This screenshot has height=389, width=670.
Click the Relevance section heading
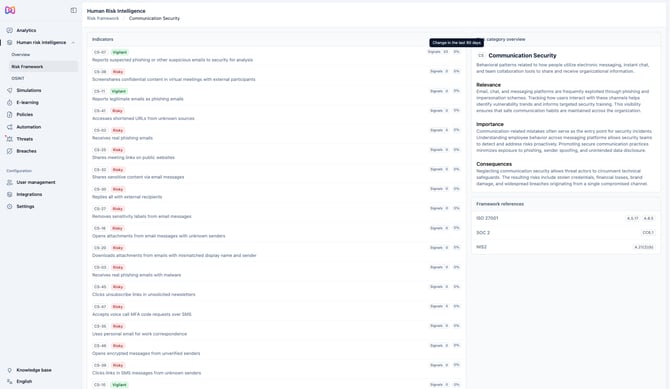[488, 85]
